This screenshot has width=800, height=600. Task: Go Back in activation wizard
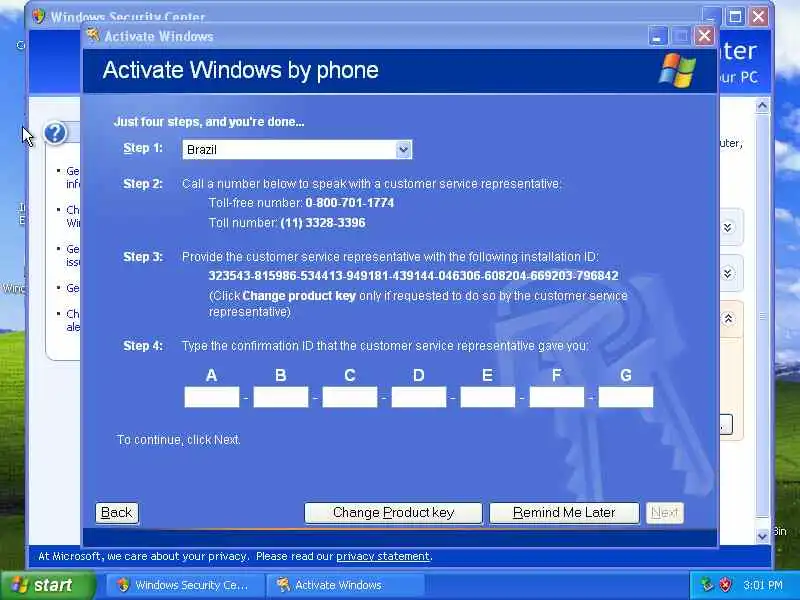point(117,513)
